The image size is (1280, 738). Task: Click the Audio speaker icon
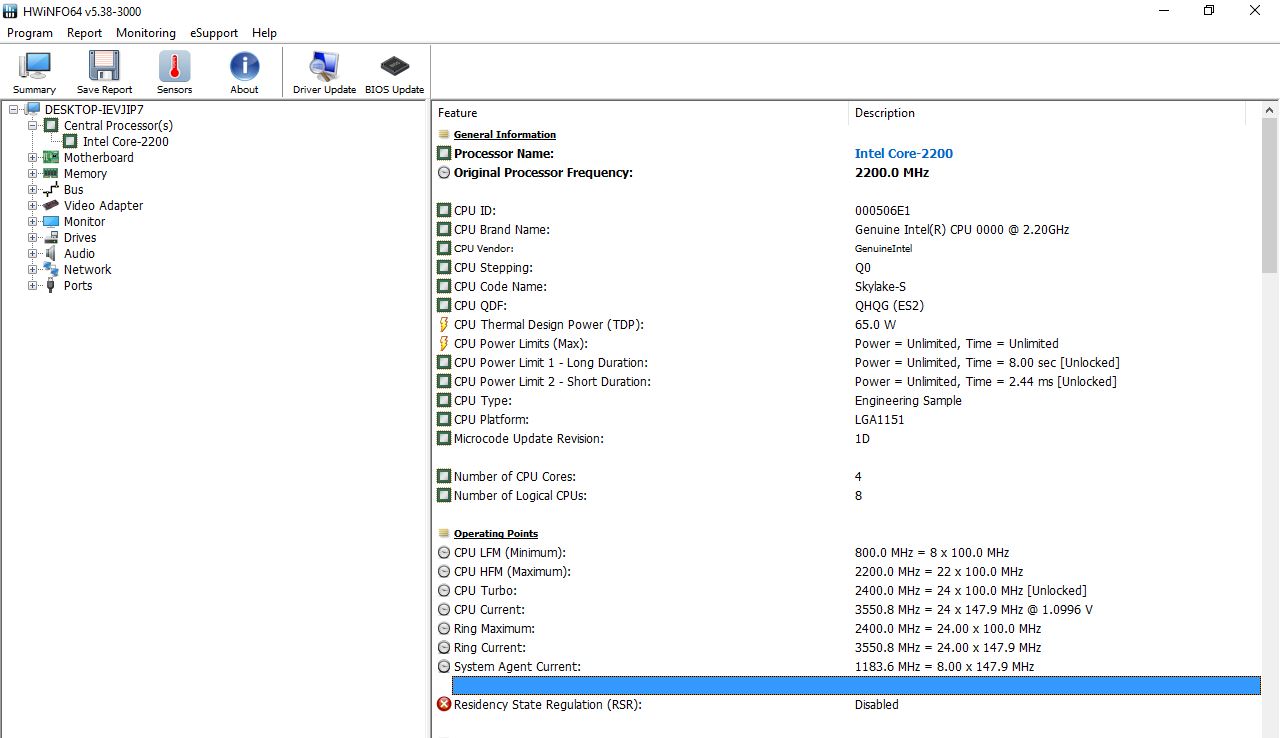click(51, 253)
